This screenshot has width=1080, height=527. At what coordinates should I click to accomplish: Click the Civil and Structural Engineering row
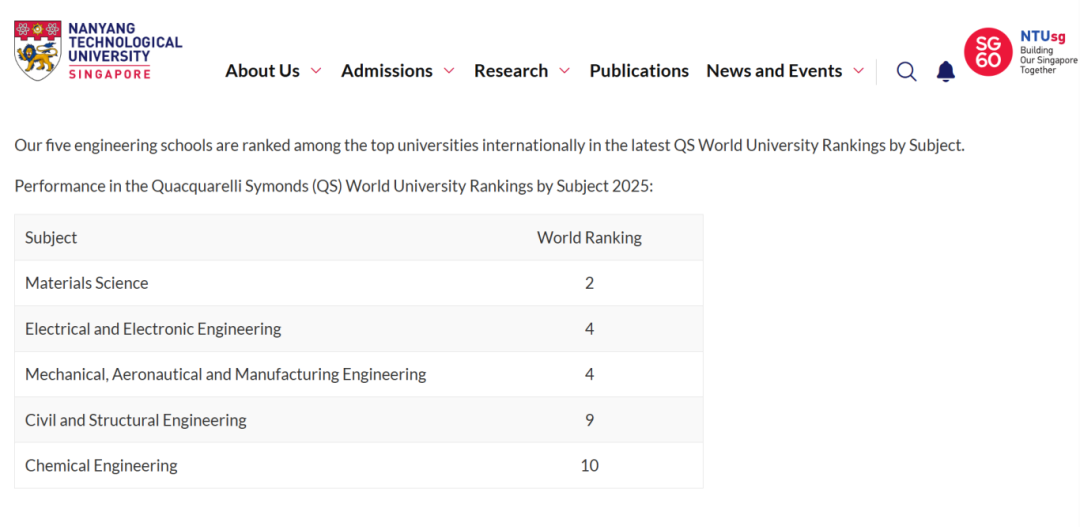[136, 420]
